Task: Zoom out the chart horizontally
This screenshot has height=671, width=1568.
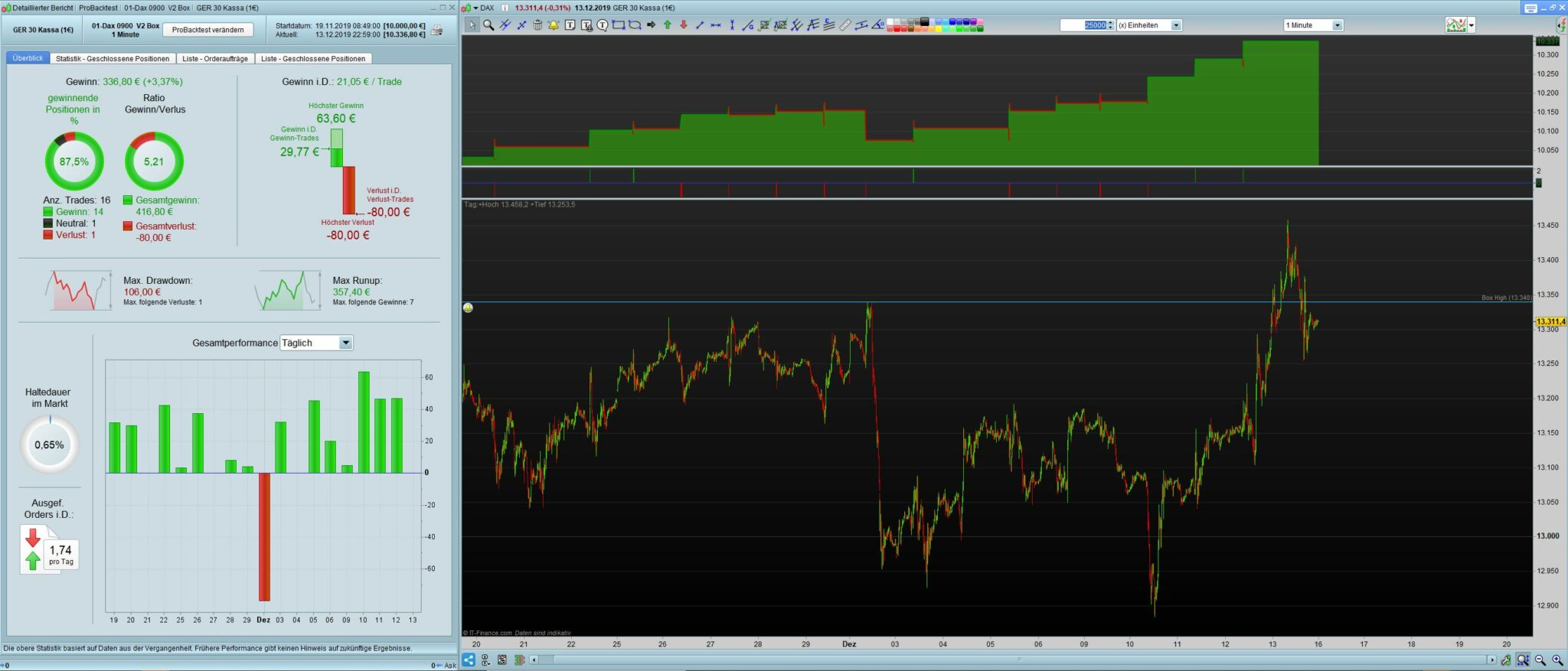Action: (x=1540, y=660)
